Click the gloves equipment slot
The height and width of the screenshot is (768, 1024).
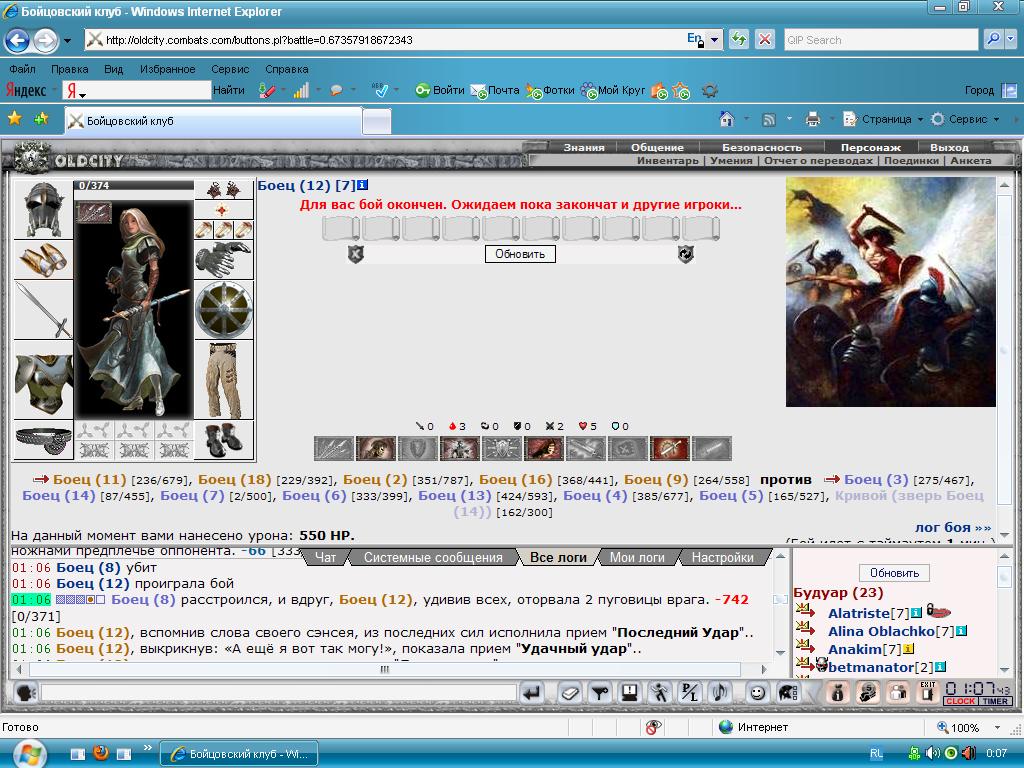(223, 259)
